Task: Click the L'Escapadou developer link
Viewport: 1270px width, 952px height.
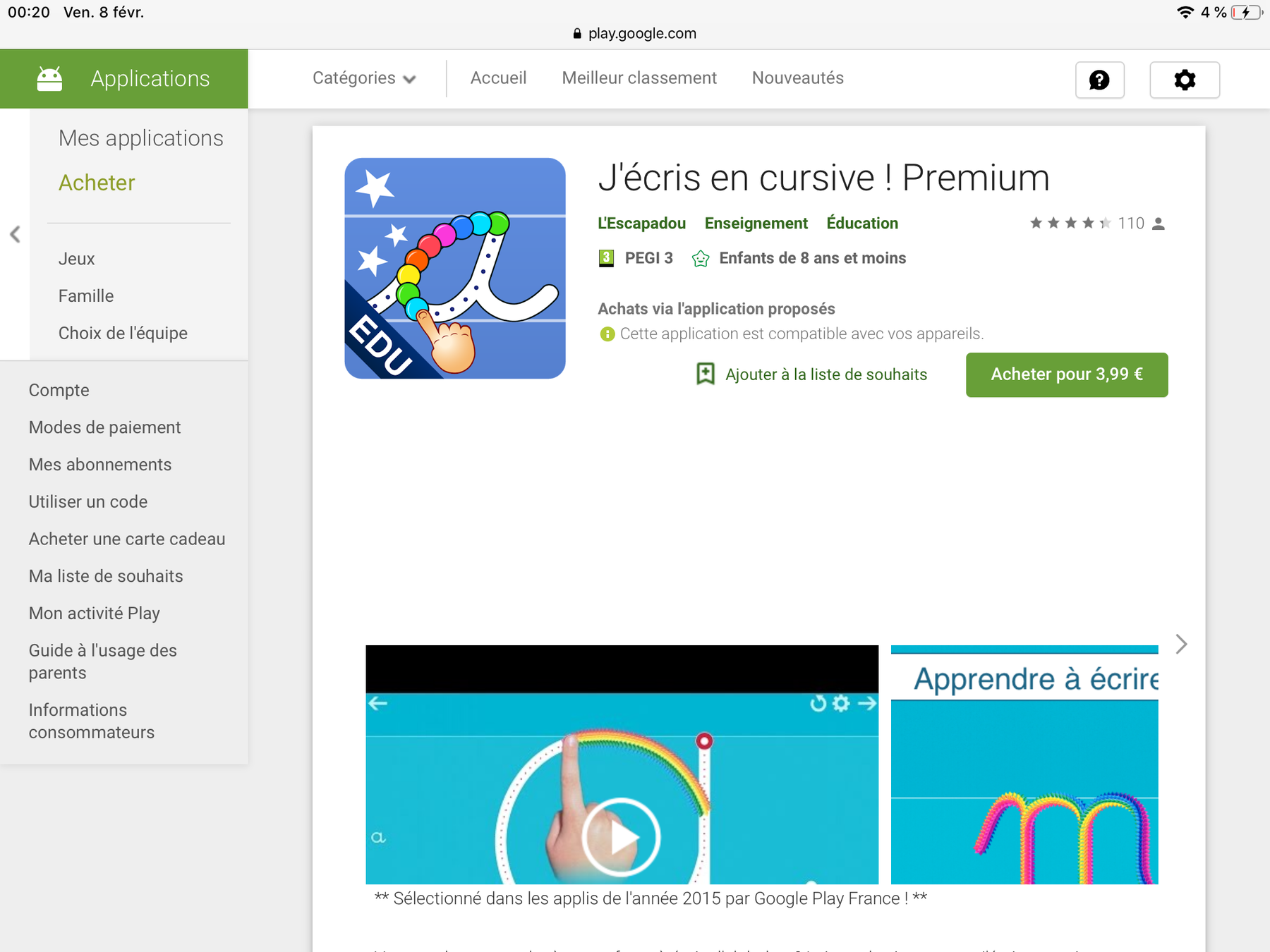Action: point(641,224)
